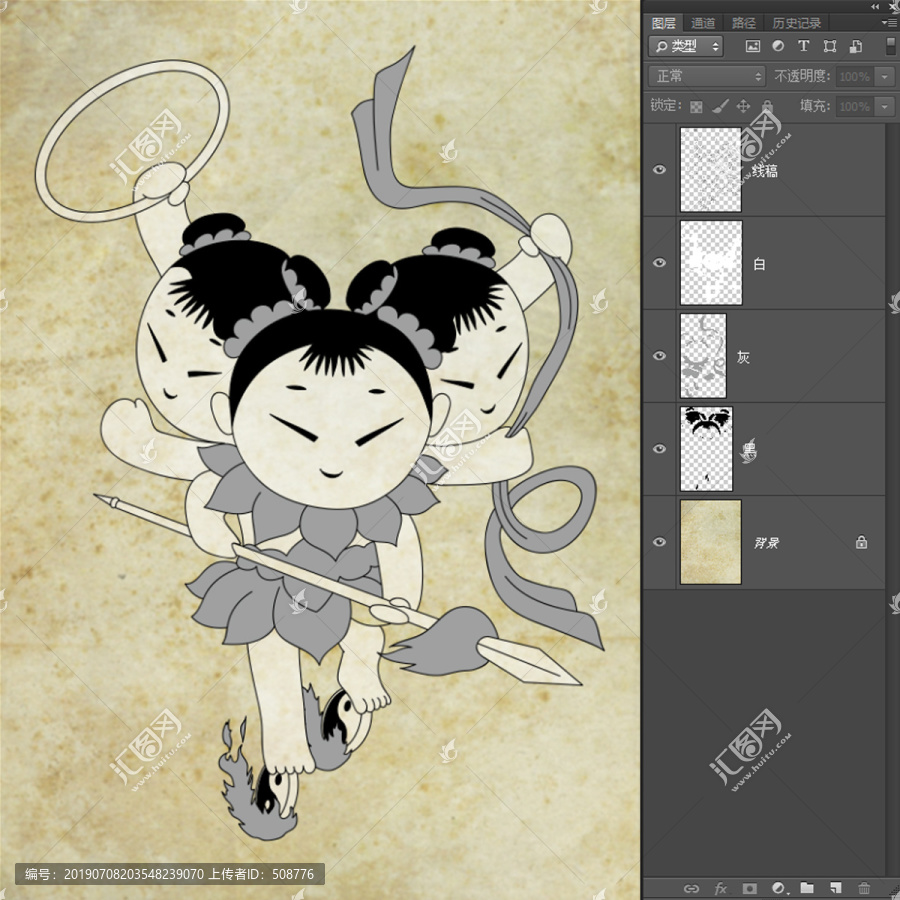
Task: Create new fill or adjustment layer icon
Action: pos(779,889)
